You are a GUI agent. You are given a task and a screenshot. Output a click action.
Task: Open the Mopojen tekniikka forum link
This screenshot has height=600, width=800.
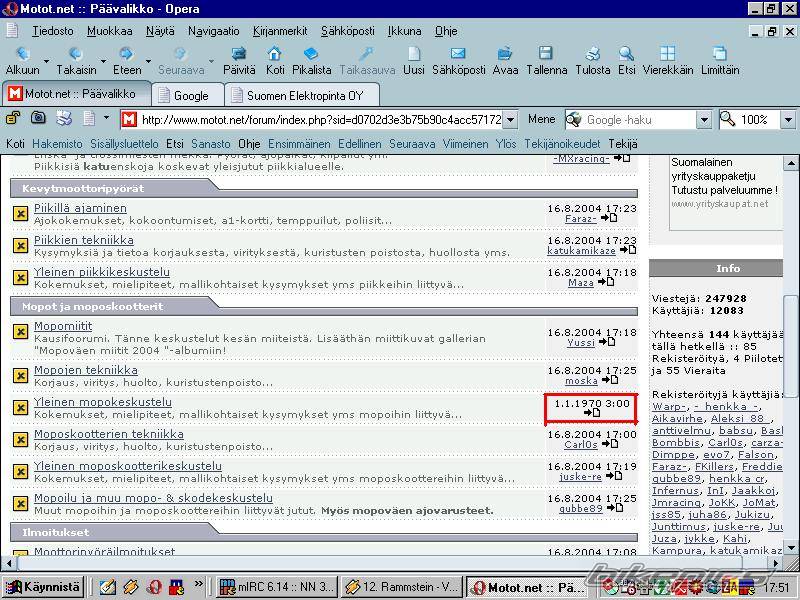coord(86,370)
